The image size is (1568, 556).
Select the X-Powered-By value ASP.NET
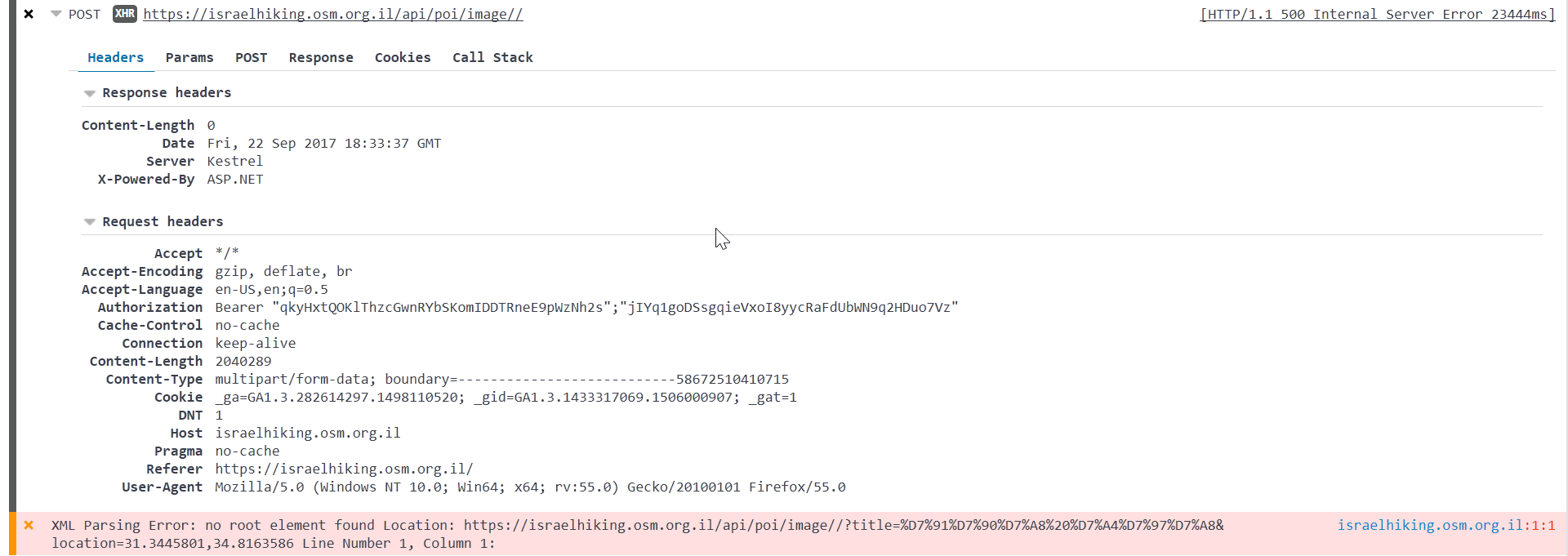point(235,179)
